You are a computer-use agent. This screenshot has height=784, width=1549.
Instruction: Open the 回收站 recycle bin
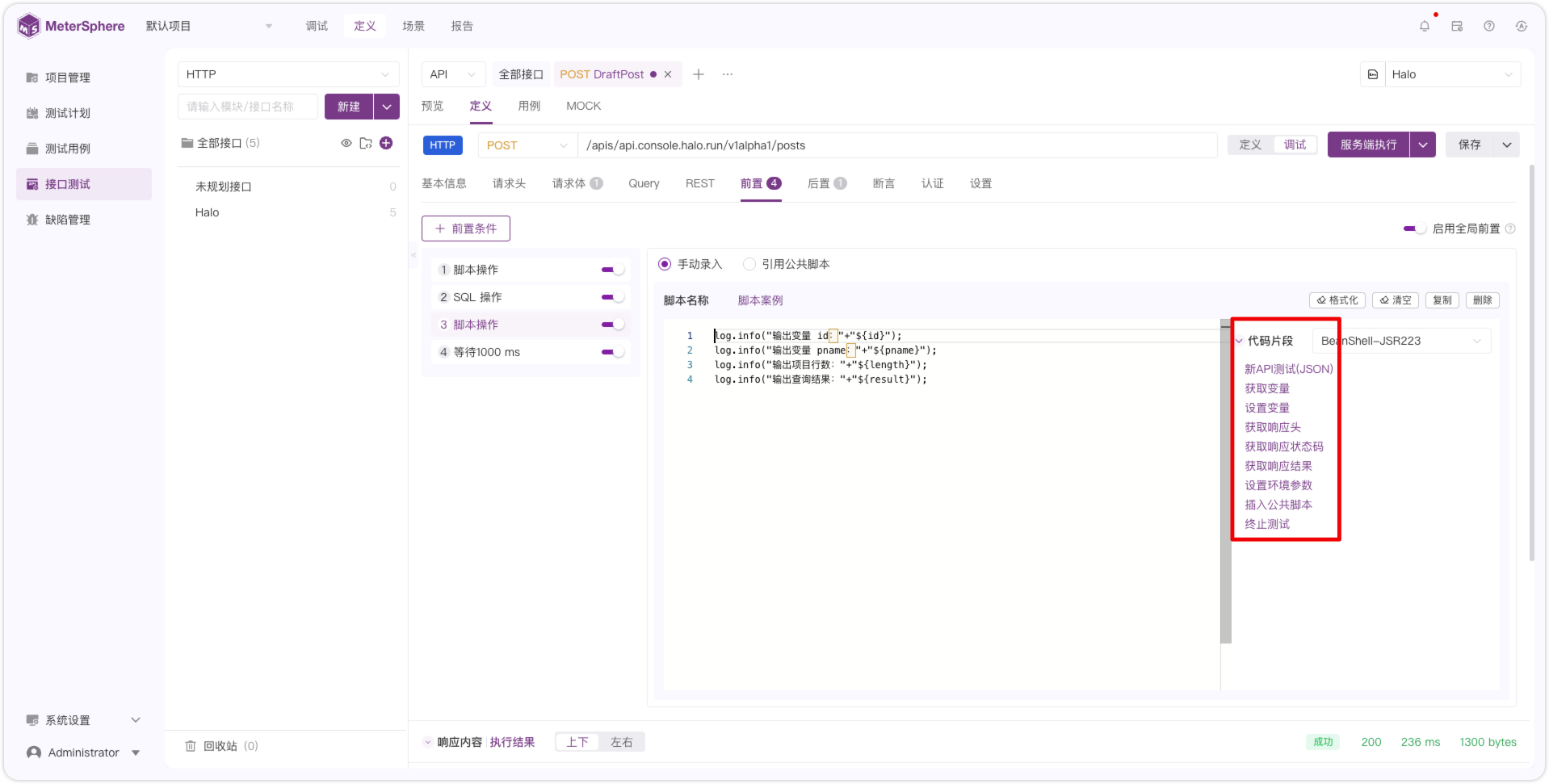pos(221,746)
